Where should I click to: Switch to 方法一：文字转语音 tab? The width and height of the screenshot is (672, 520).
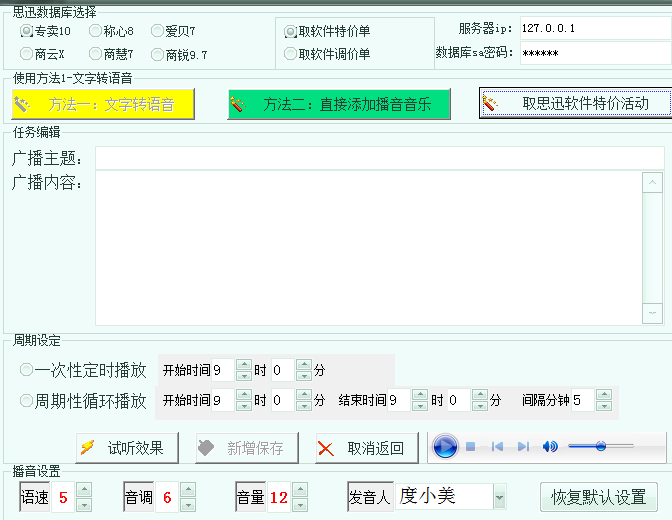[102, 104]
